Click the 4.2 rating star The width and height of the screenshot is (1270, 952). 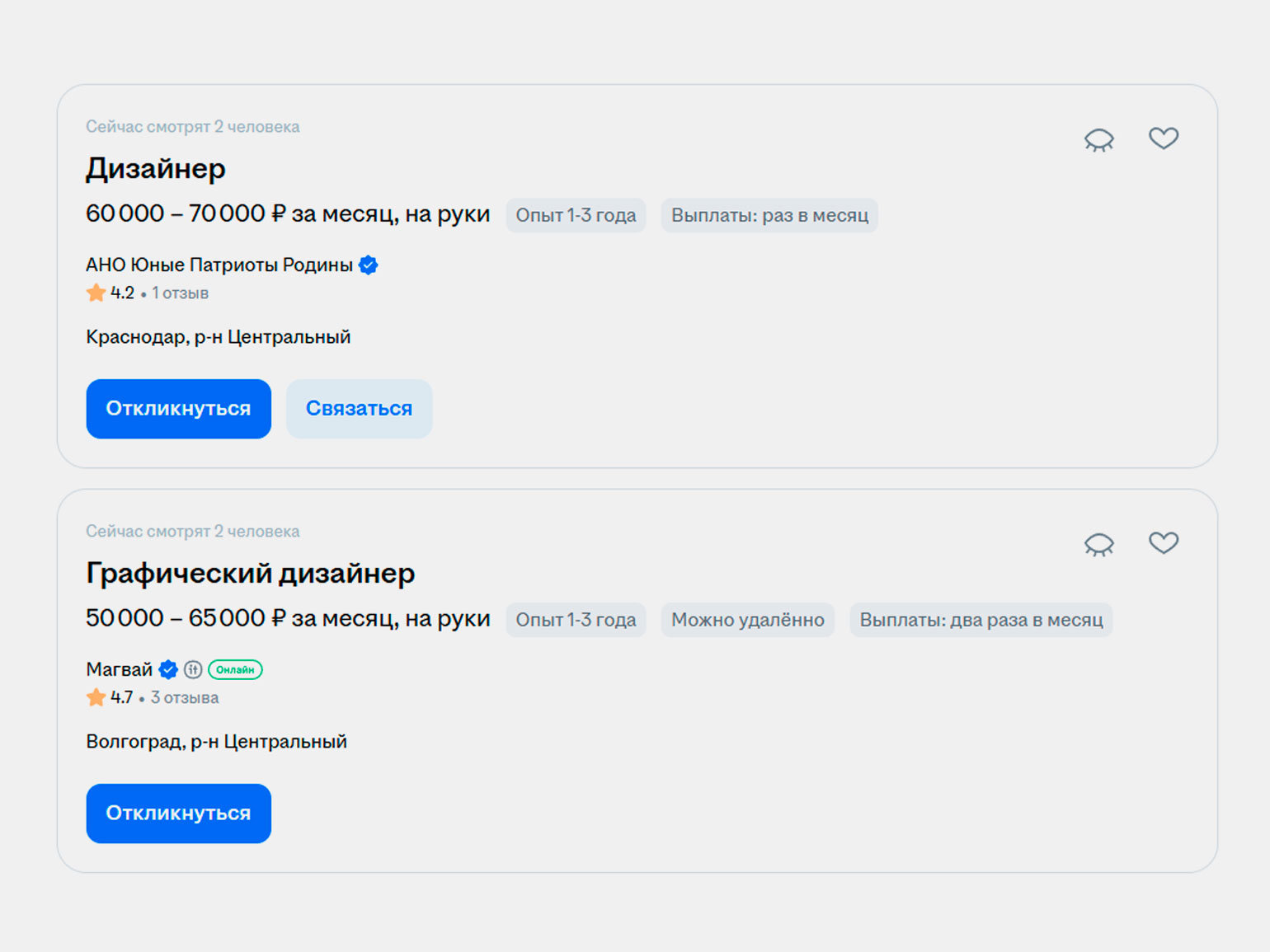[x=96, y=293]
